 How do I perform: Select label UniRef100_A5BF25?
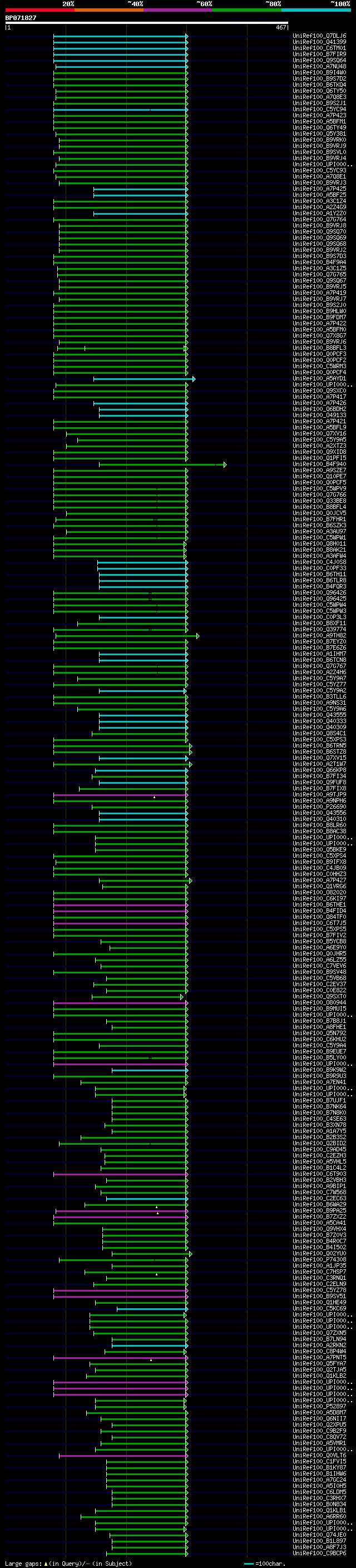click(x=319, y=195)
